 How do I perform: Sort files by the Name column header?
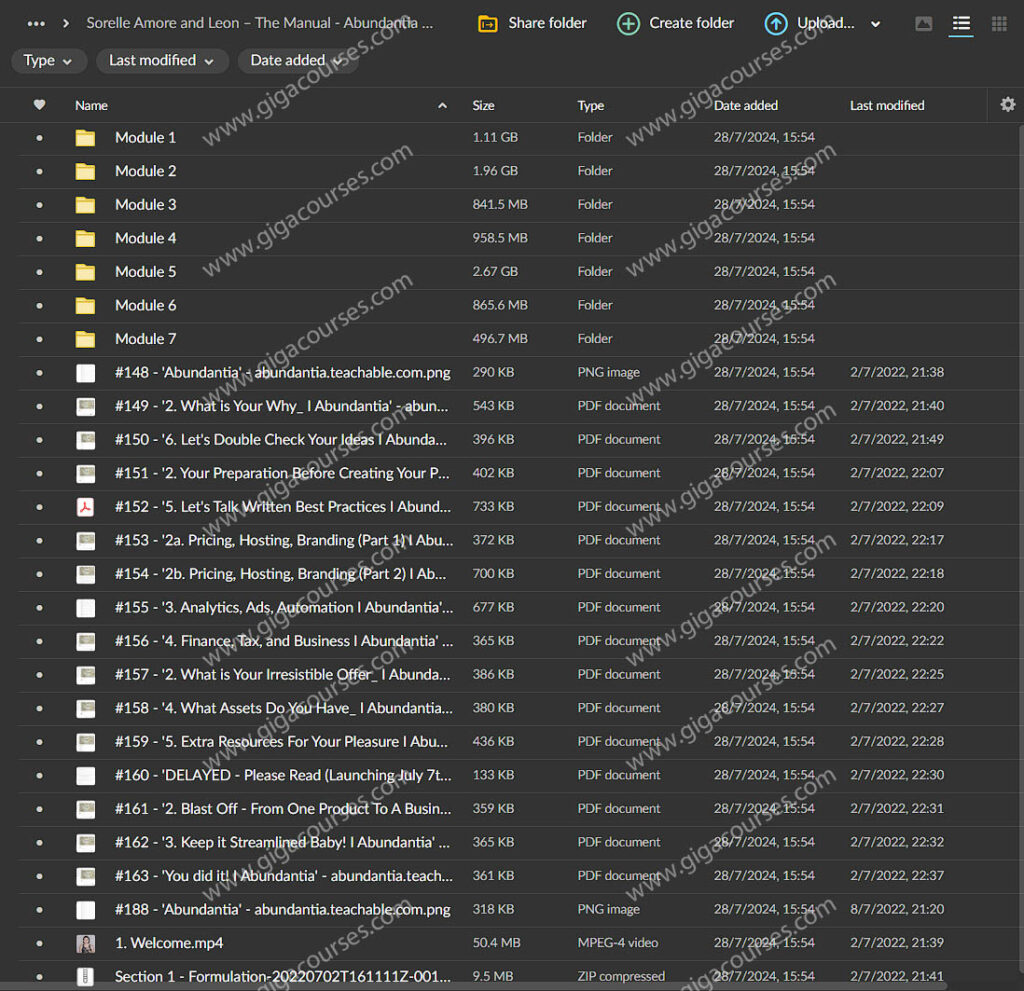(91, 105)
